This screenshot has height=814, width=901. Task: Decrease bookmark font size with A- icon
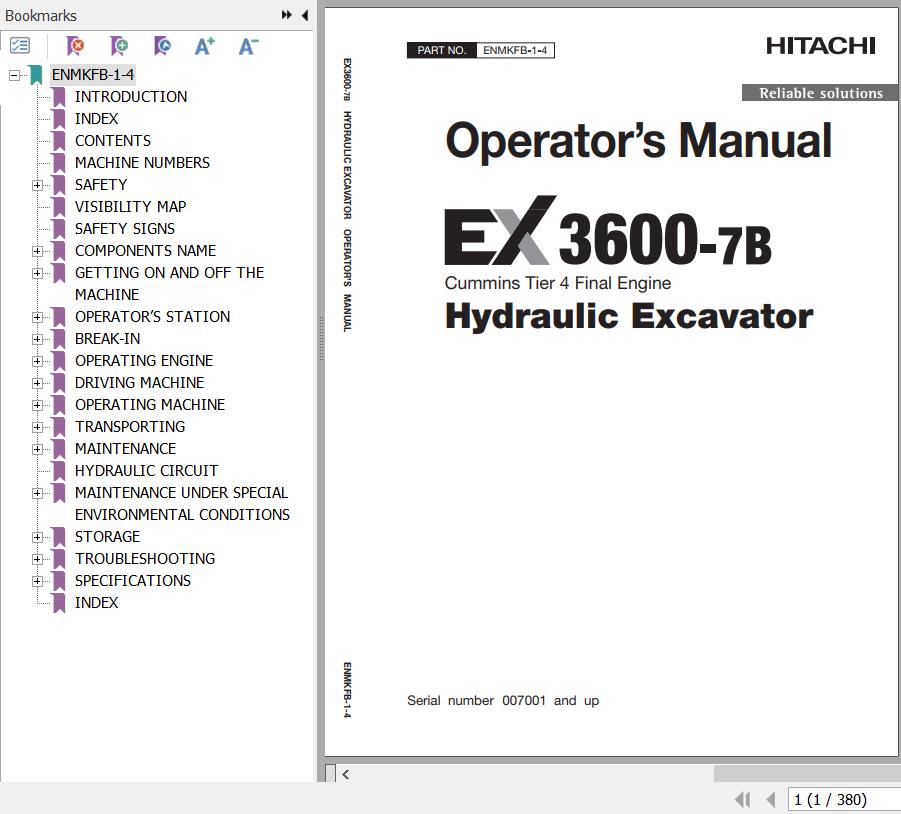click(248, 46)
